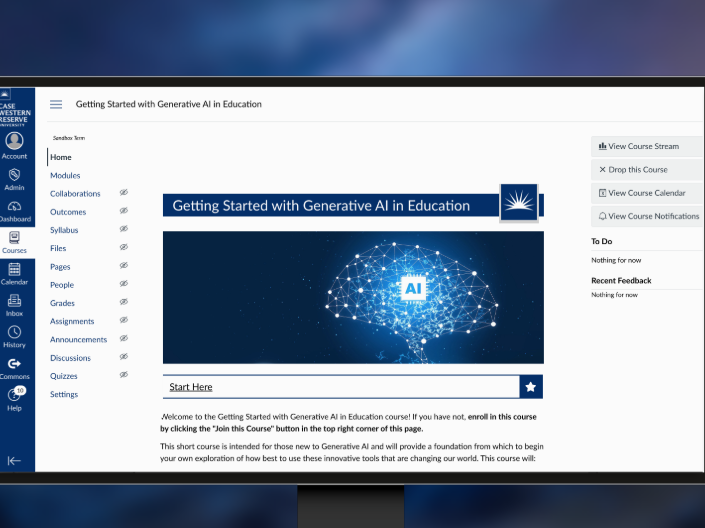The width and height of the screenshot is (705, 528).
Task: Click hidden eye icon beside Assignments
Action: point(124,320)
